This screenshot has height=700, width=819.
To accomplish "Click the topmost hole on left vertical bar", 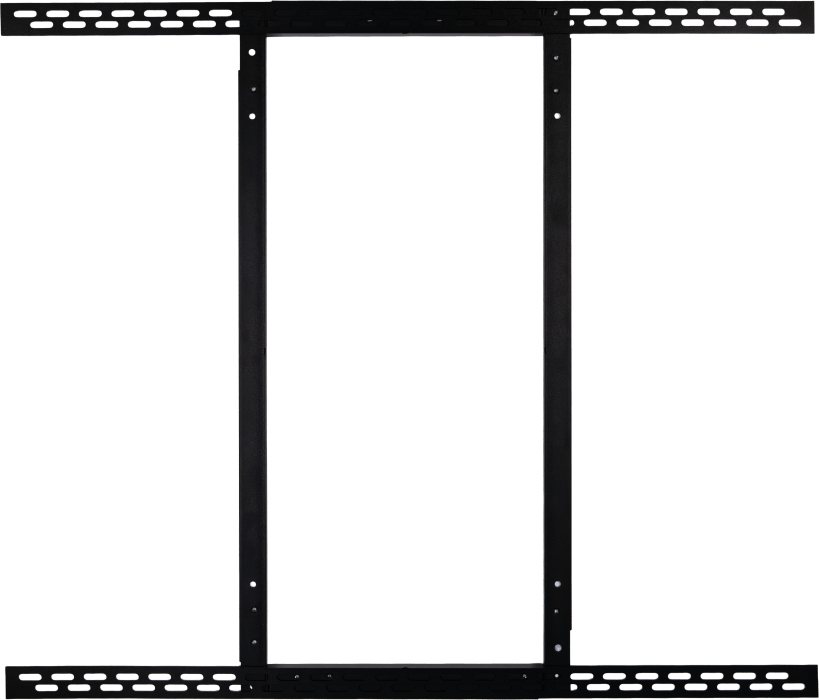I will coord(252,52).
